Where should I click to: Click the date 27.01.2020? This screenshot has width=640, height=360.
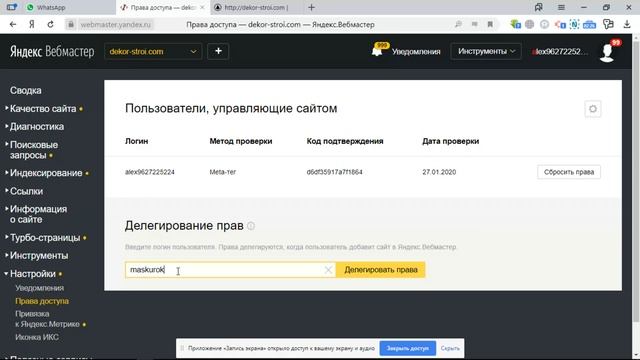pyautogui.click(x=439, y=172)
